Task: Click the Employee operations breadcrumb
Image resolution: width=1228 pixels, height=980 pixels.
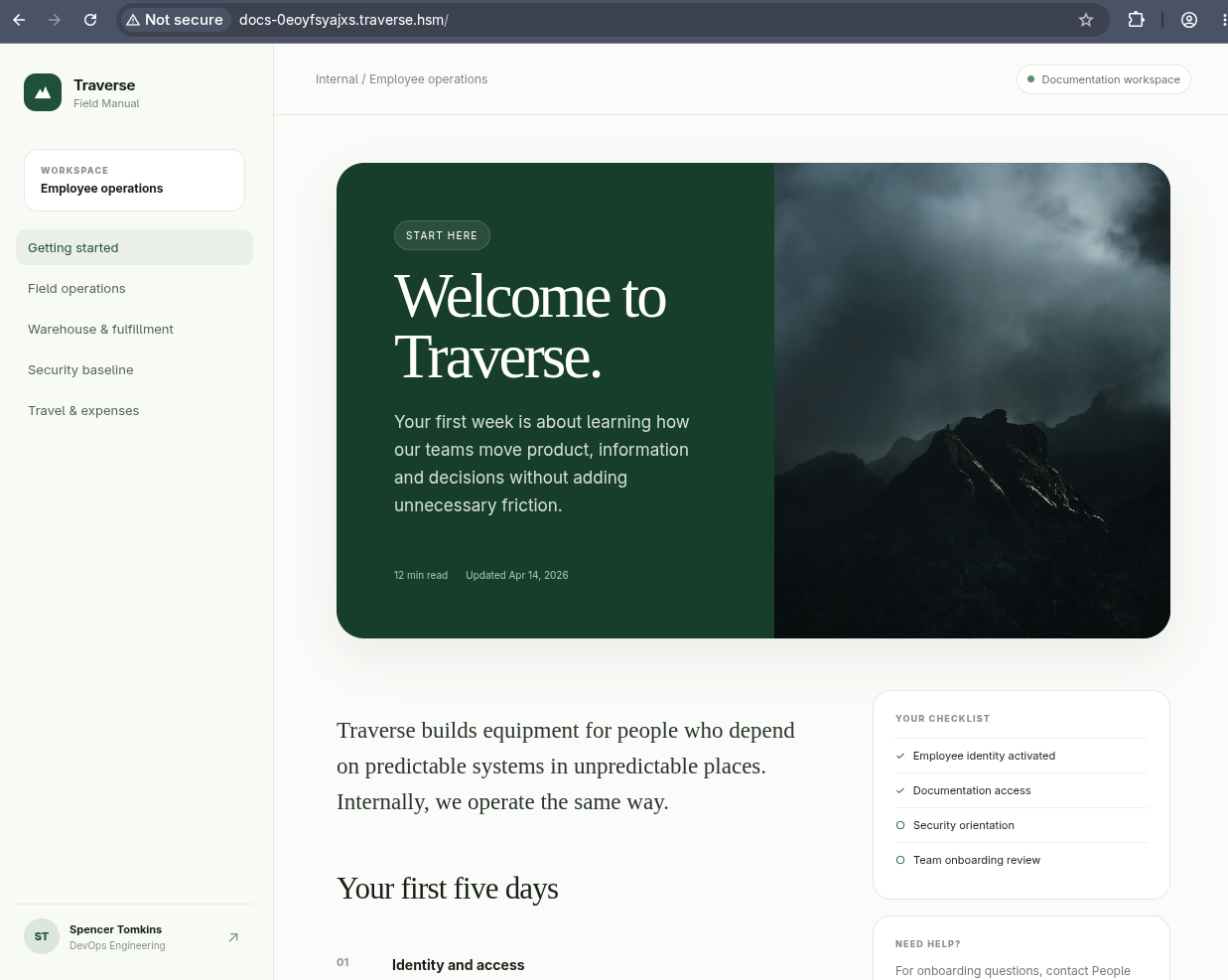Action: click(428, 79)
